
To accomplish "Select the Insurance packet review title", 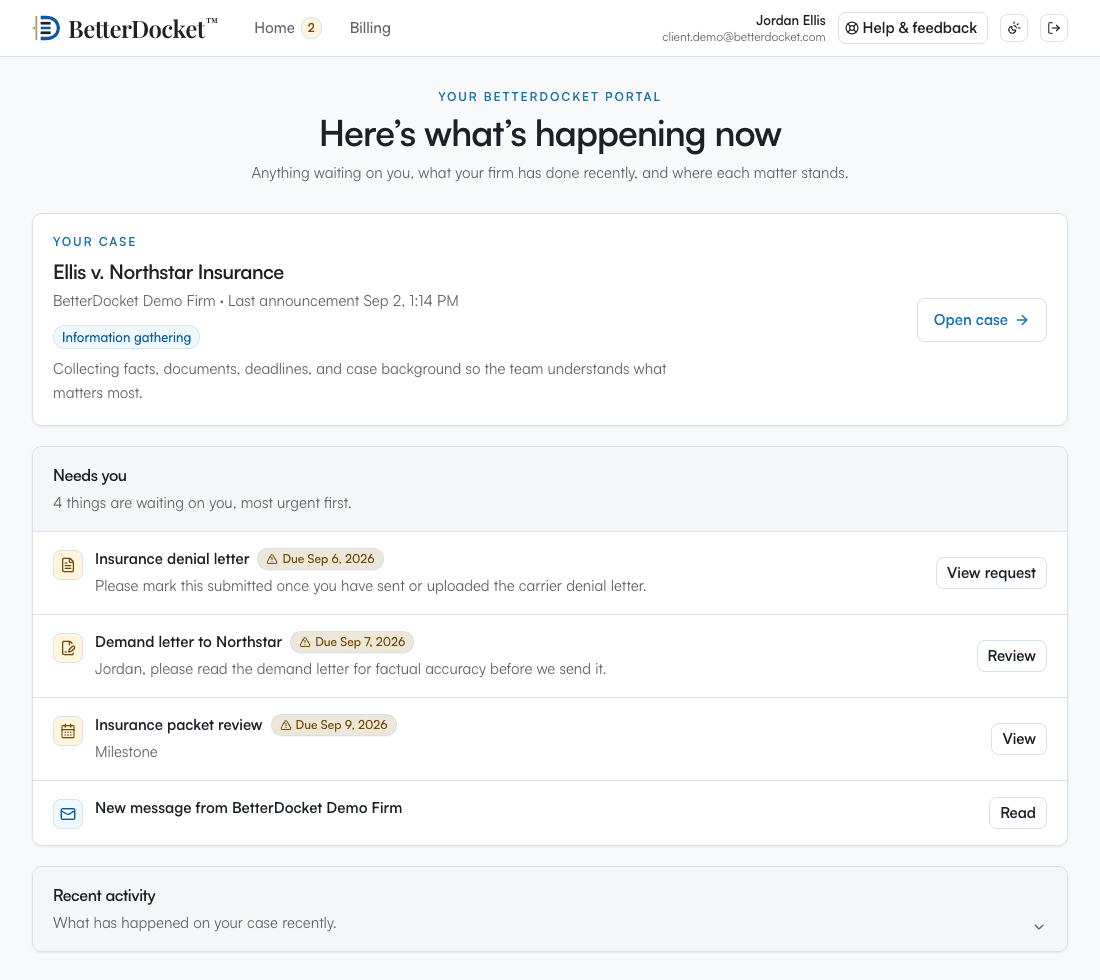I will coord(178,725).
